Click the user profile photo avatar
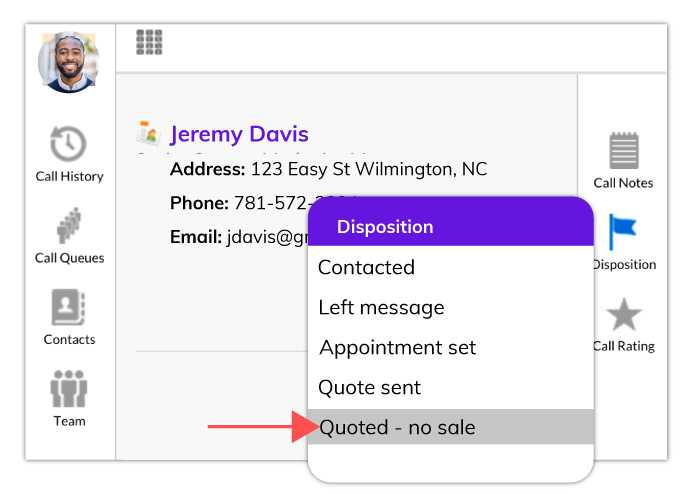This screenshot has height=495, width=680. [x=69, y=62]
